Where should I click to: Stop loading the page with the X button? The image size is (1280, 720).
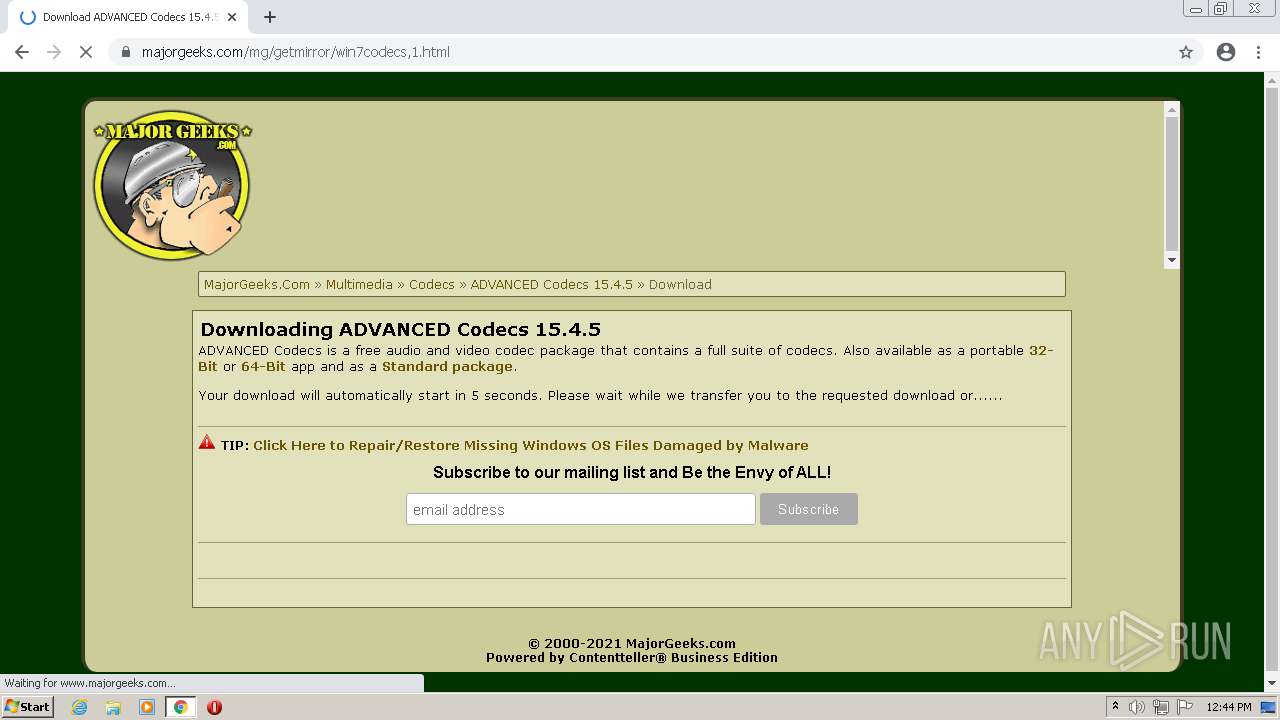click(x=86, y=52)
